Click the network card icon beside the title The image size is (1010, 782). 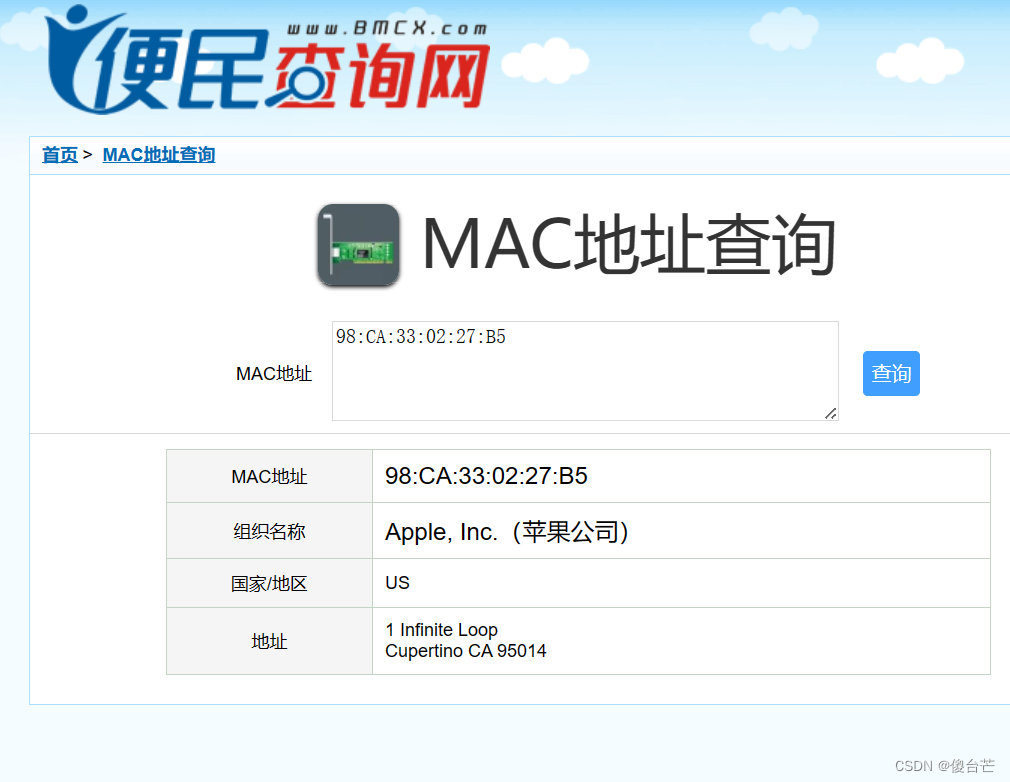coord(359,245)
